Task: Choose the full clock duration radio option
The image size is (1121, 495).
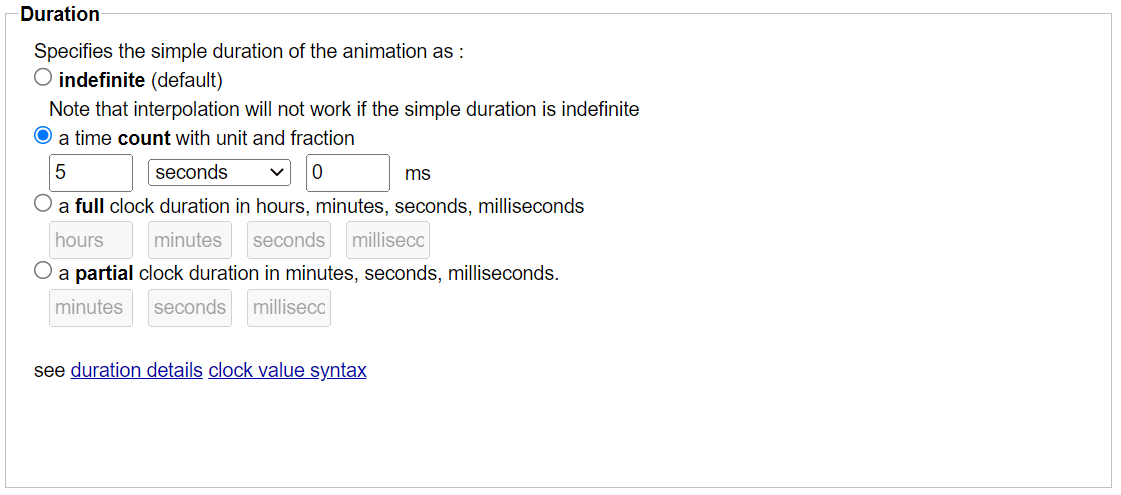Action: click(43, 204)
